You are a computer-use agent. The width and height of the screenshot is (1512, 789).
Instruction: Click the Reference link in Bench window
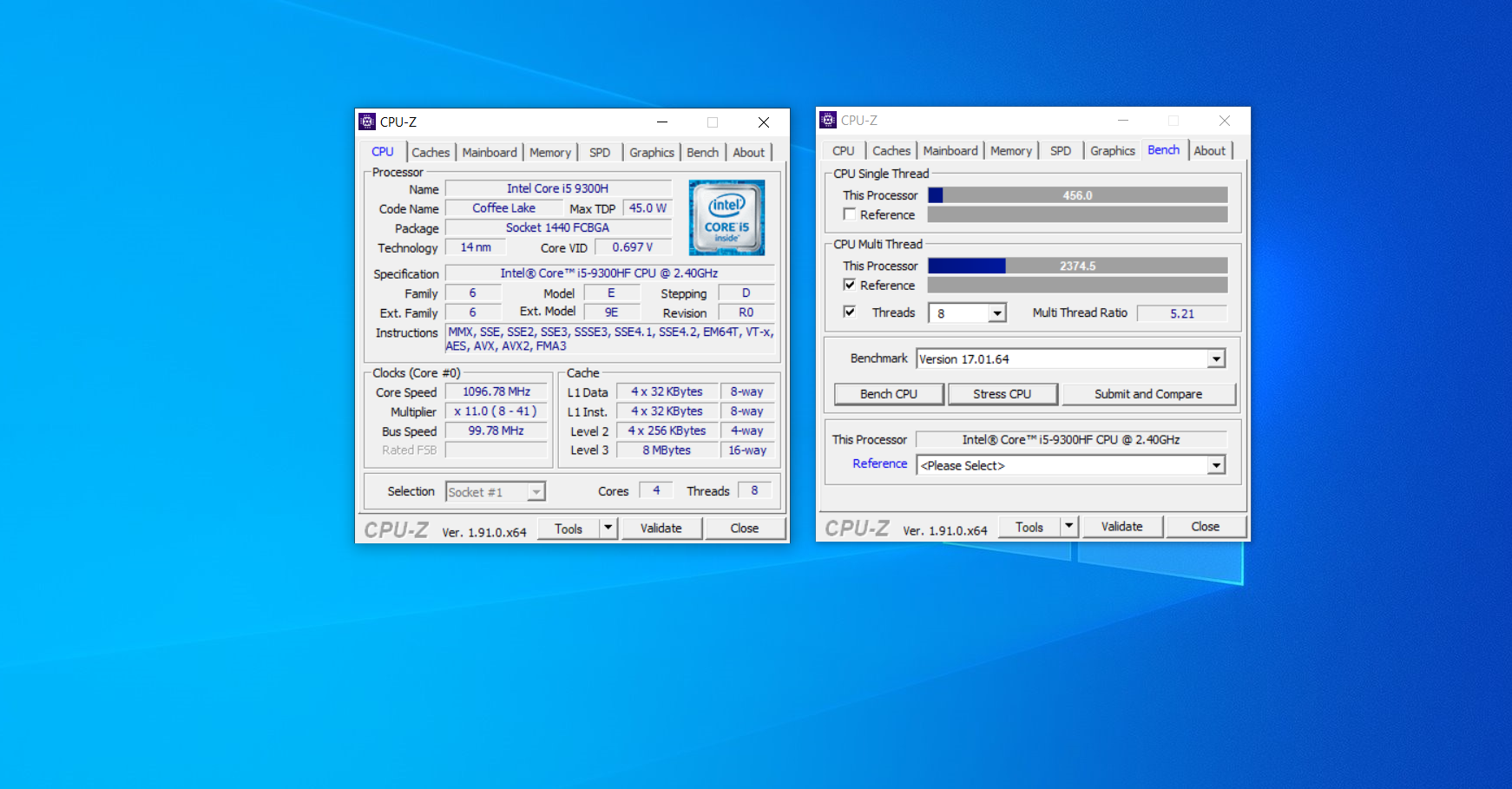pyautogui.click(x=879, y=464)
